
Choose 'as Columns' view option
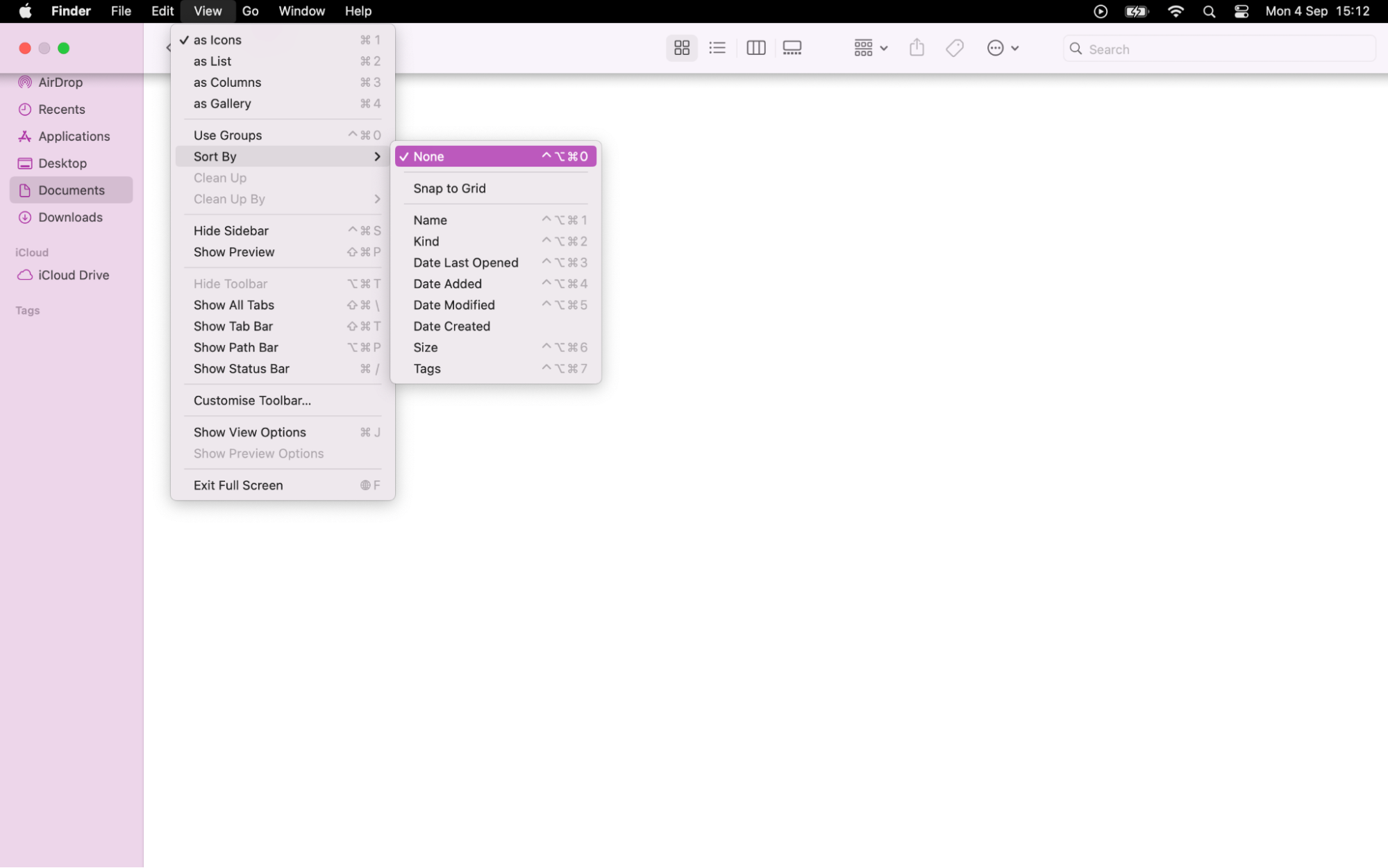(x=283, y=83)
